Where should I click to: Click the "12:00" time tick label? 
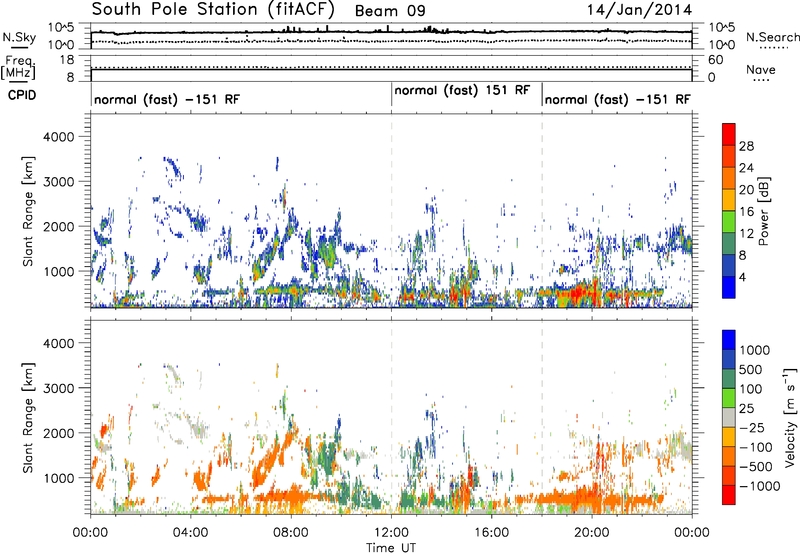coord(391,533)
